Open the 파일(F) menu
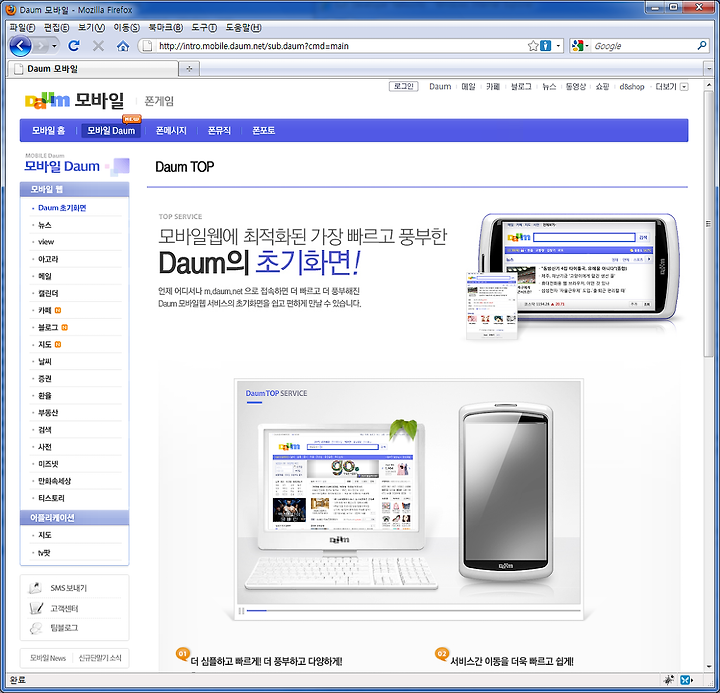Image resolution: width=720 pixels, height=693 pixels. (22, 28)
